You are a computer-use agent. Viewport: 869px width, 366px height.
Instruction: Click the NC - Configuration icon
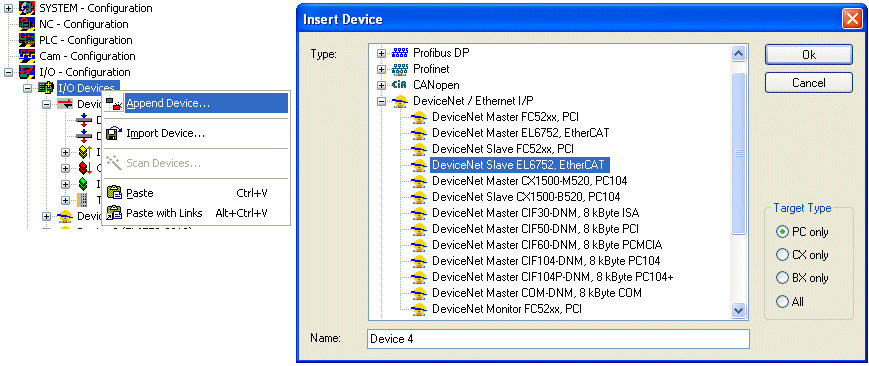(27, 24)
